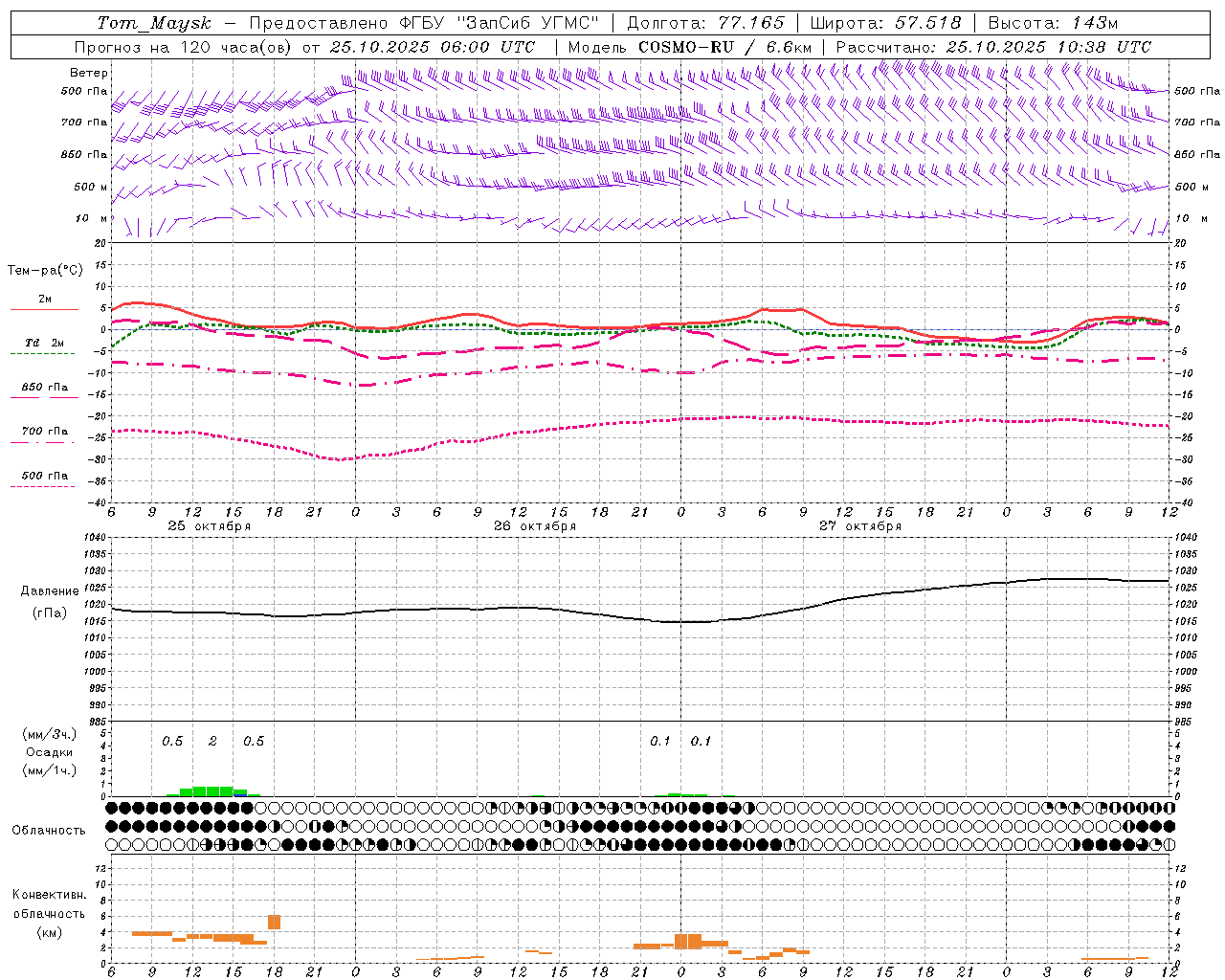Click the '500 гПа' temperature legend entry
Viewport: 1225px width, 980px height.
44,476
